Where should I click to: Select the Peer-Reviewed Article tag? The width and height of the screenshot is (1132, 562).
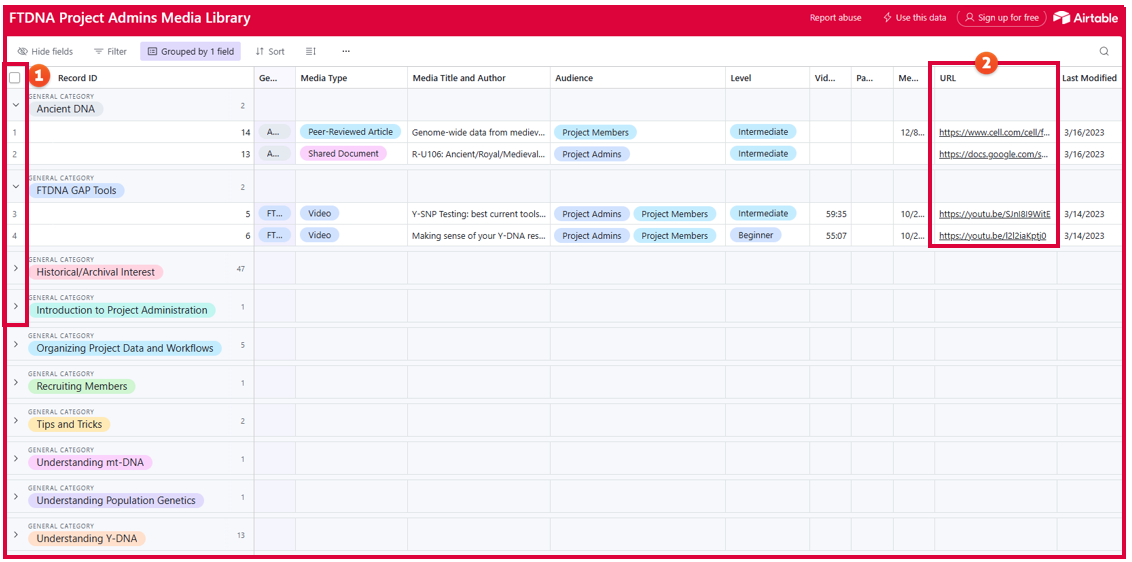(x=350, y=132)
